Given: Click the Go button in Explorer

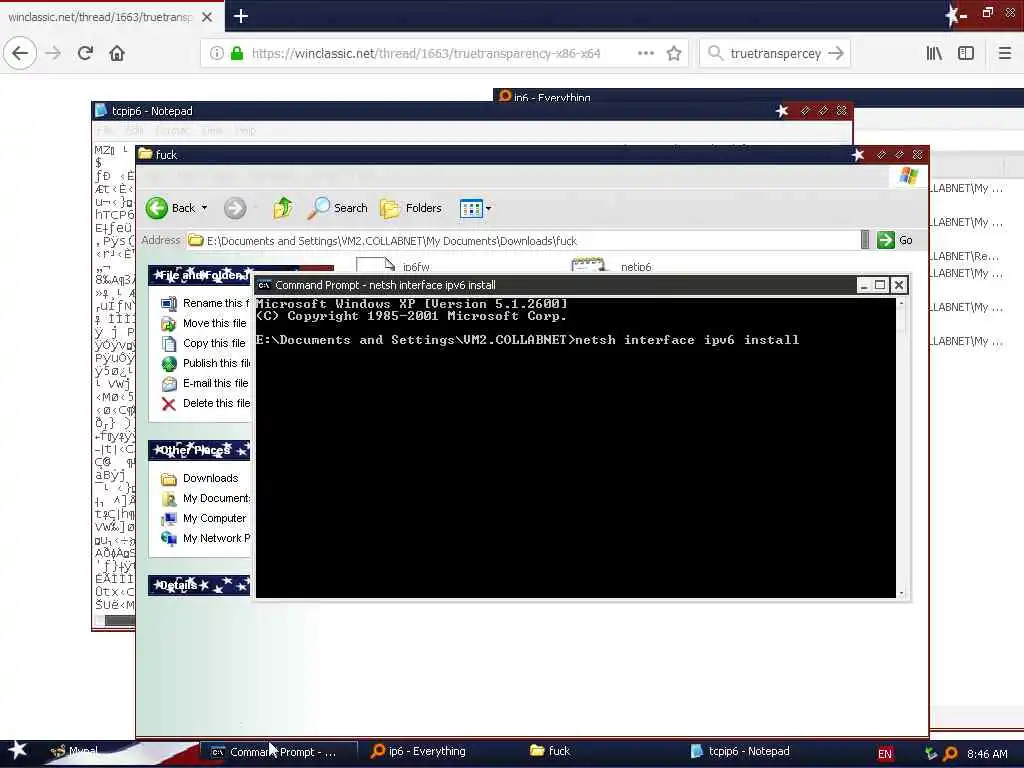Looking at the screenshot, I should [x=895, y=240].
